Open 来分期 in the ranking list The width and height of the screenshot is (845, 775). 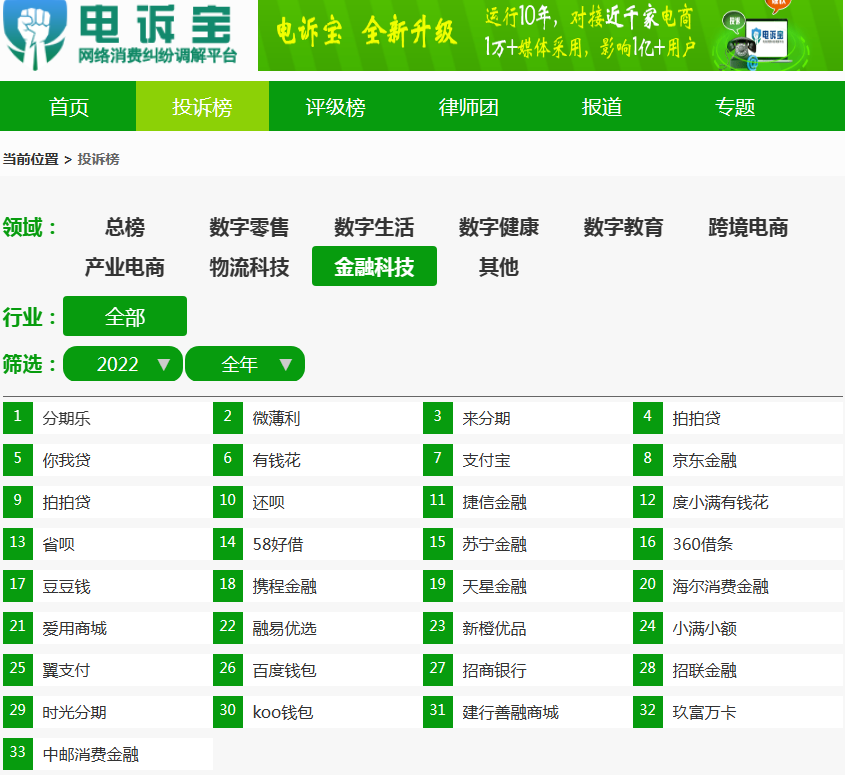tap(528, 418)
